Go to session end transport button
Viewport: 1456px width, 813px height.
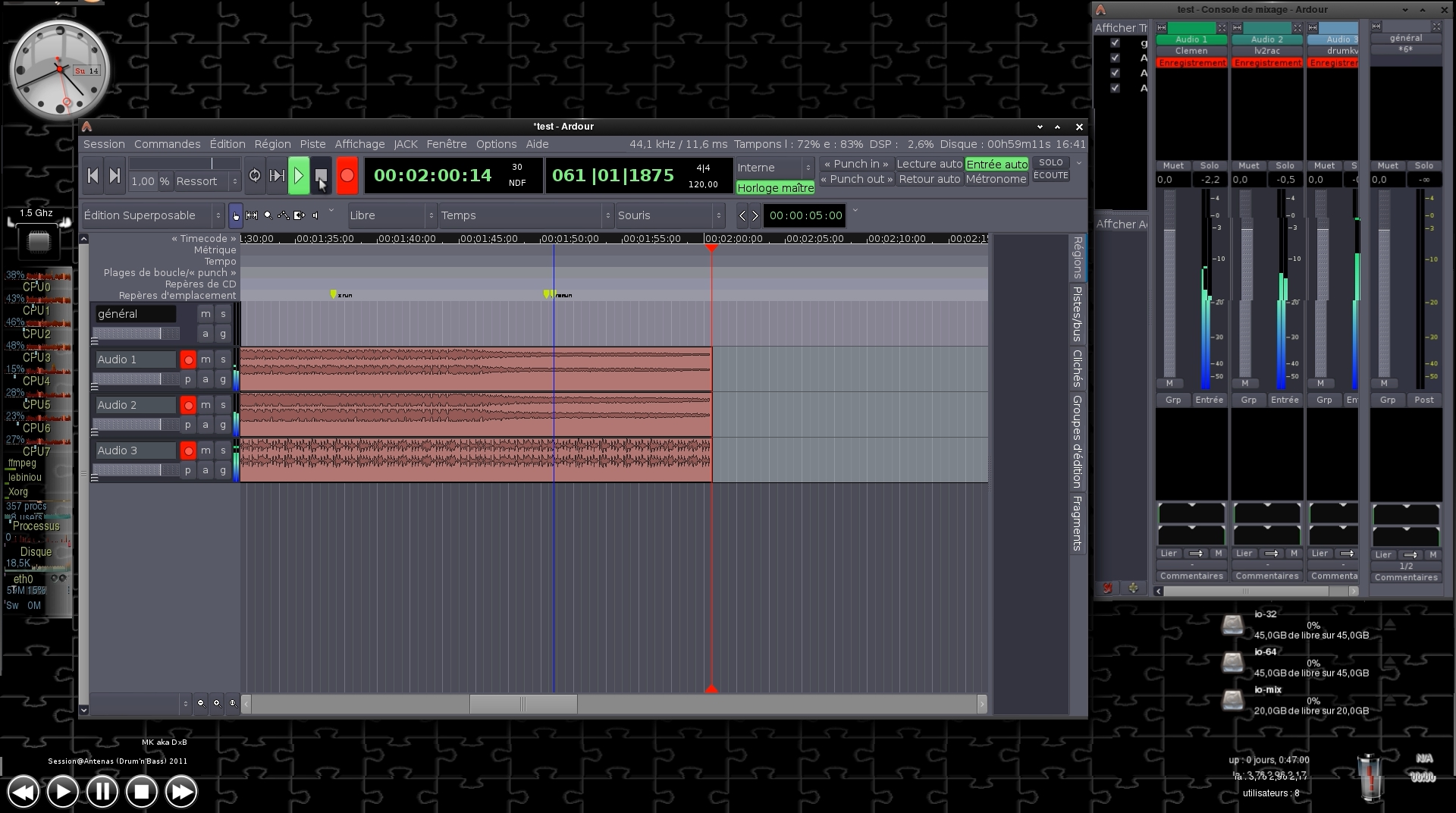tap(115, 176)
